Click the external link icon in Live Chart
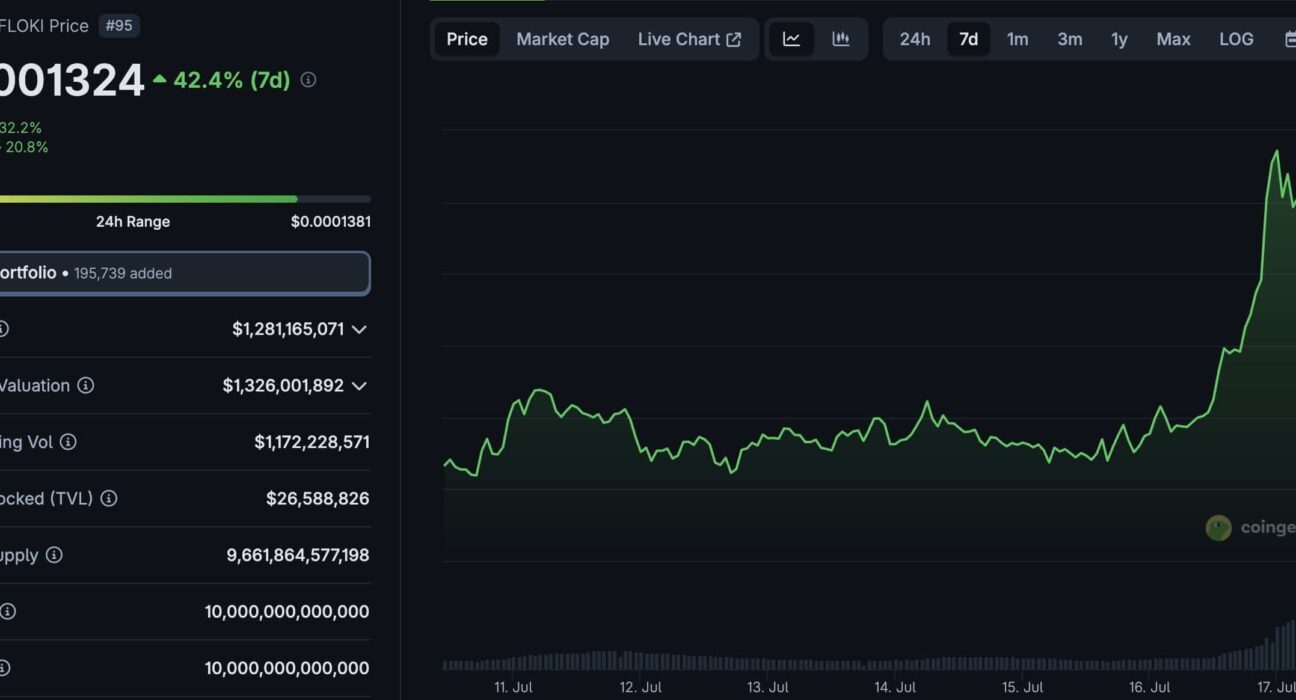 (734, 39)
